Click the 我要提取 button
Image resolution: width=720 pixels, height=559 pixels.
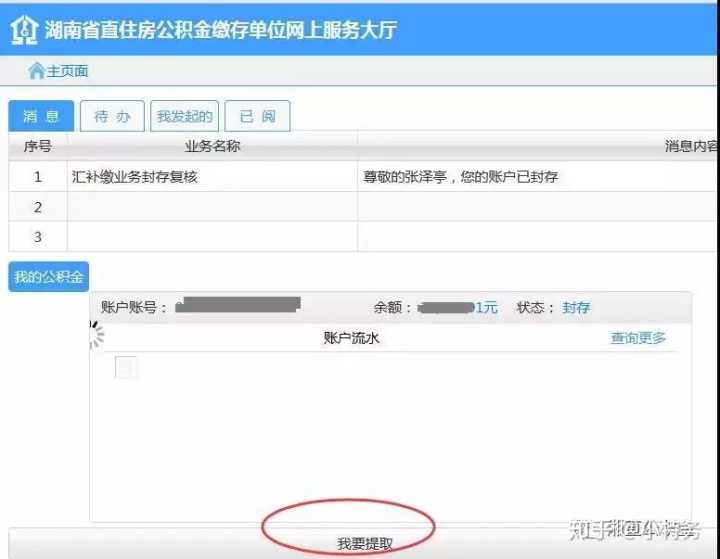coord(365,543)
